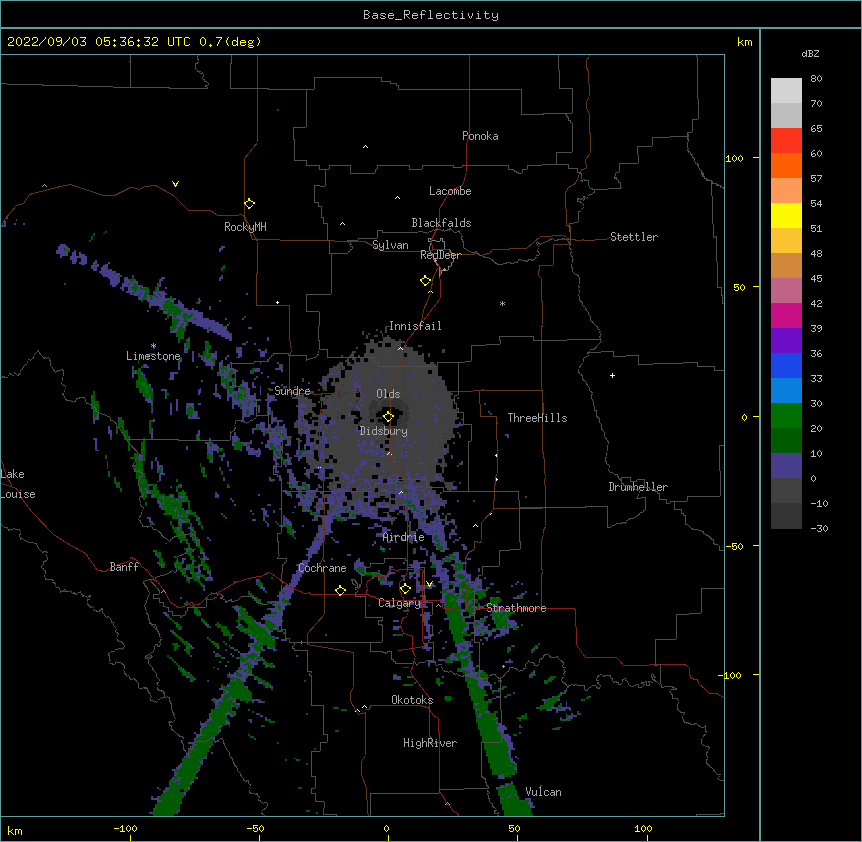Click the RockyMH label
Image resolution: width=862 pixels, height=842 pixels.
coord(245,227)
